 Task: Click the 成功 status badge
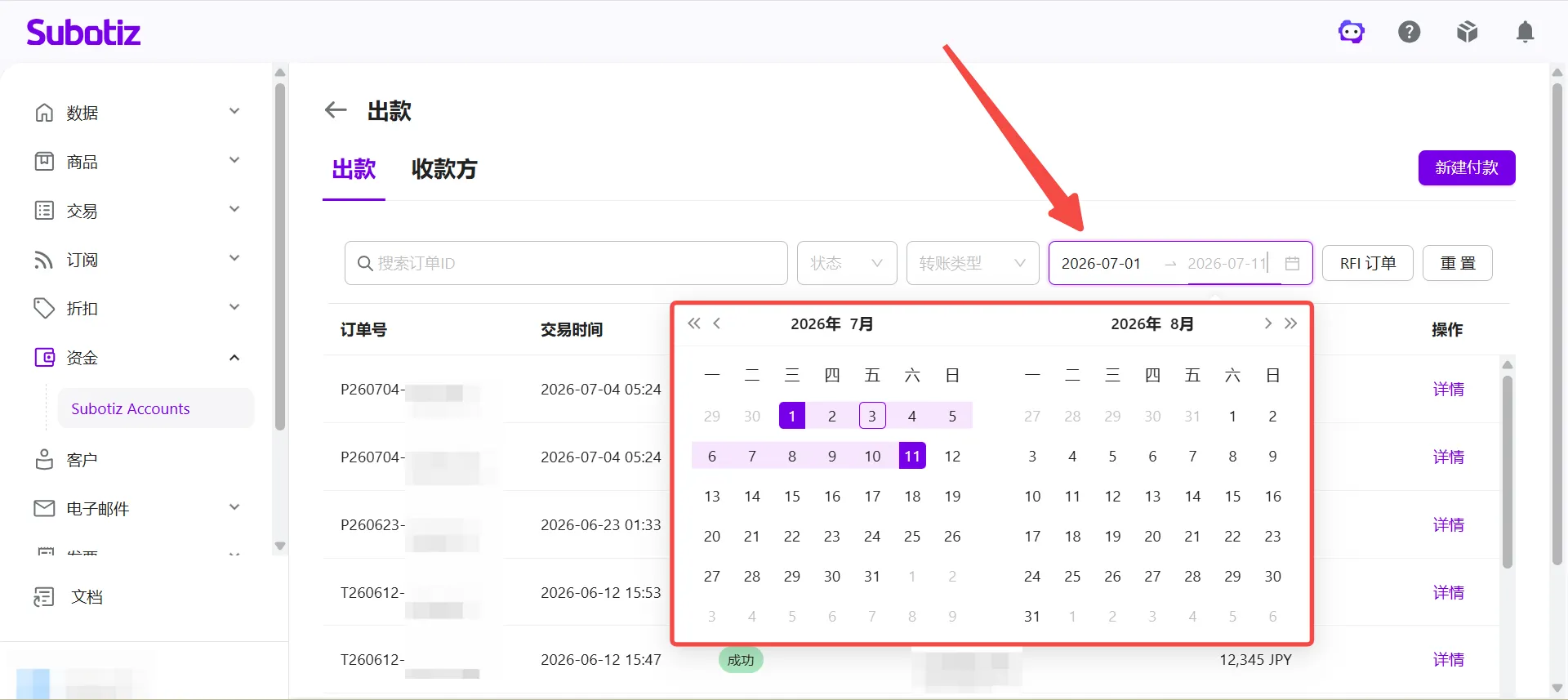coord(741,660)
